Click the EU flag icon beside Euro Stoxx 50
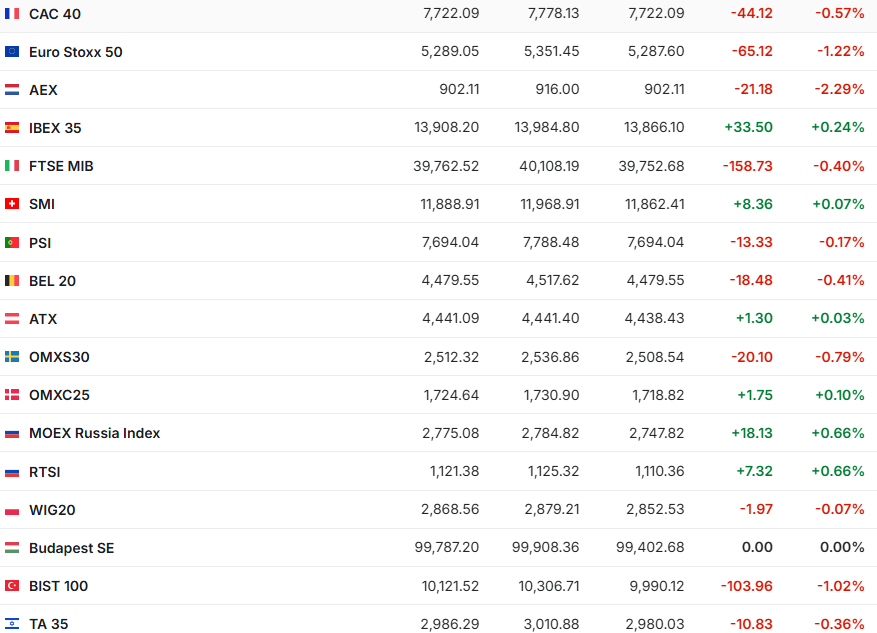 (12, 52)
